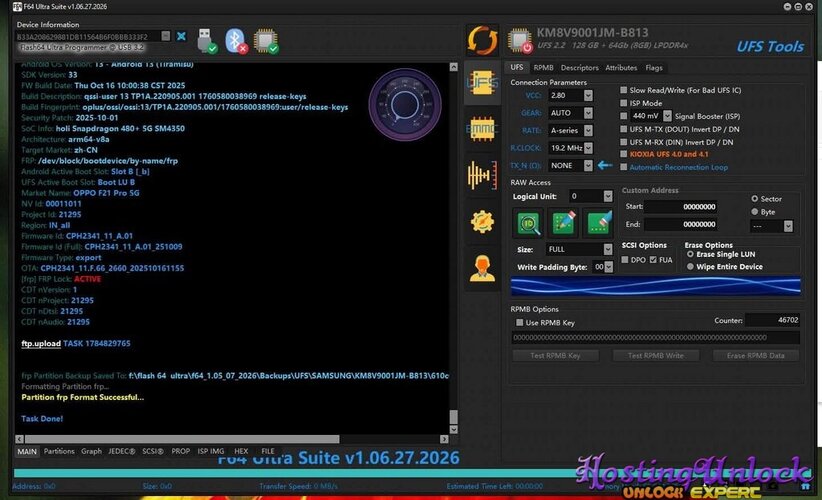The height and width of the screenshot is (500, 822).
Task: Click the Custom Address Start field
Action: [x=680, y=206]
